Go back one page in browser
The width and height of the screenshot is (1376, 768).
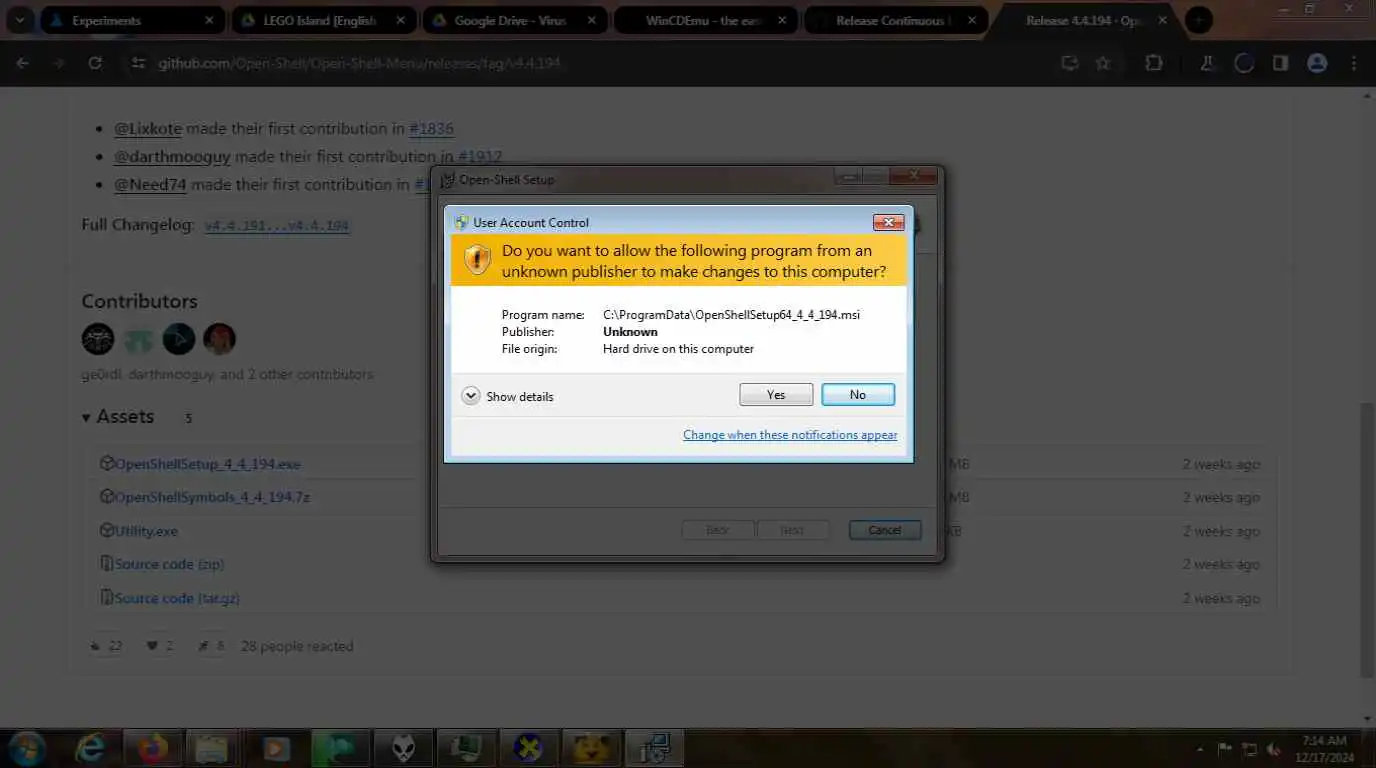pyautogui.click(x=23, y=63)
